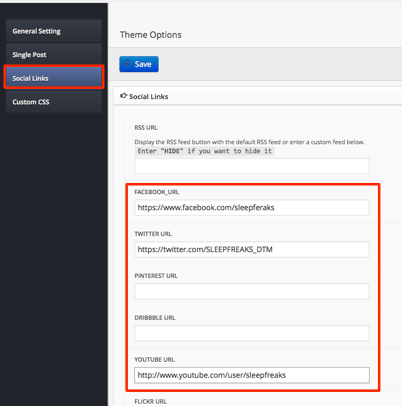402x406 pixels.
Task: Focus the empty Dribbble URL field
Action: coord(252,333)
